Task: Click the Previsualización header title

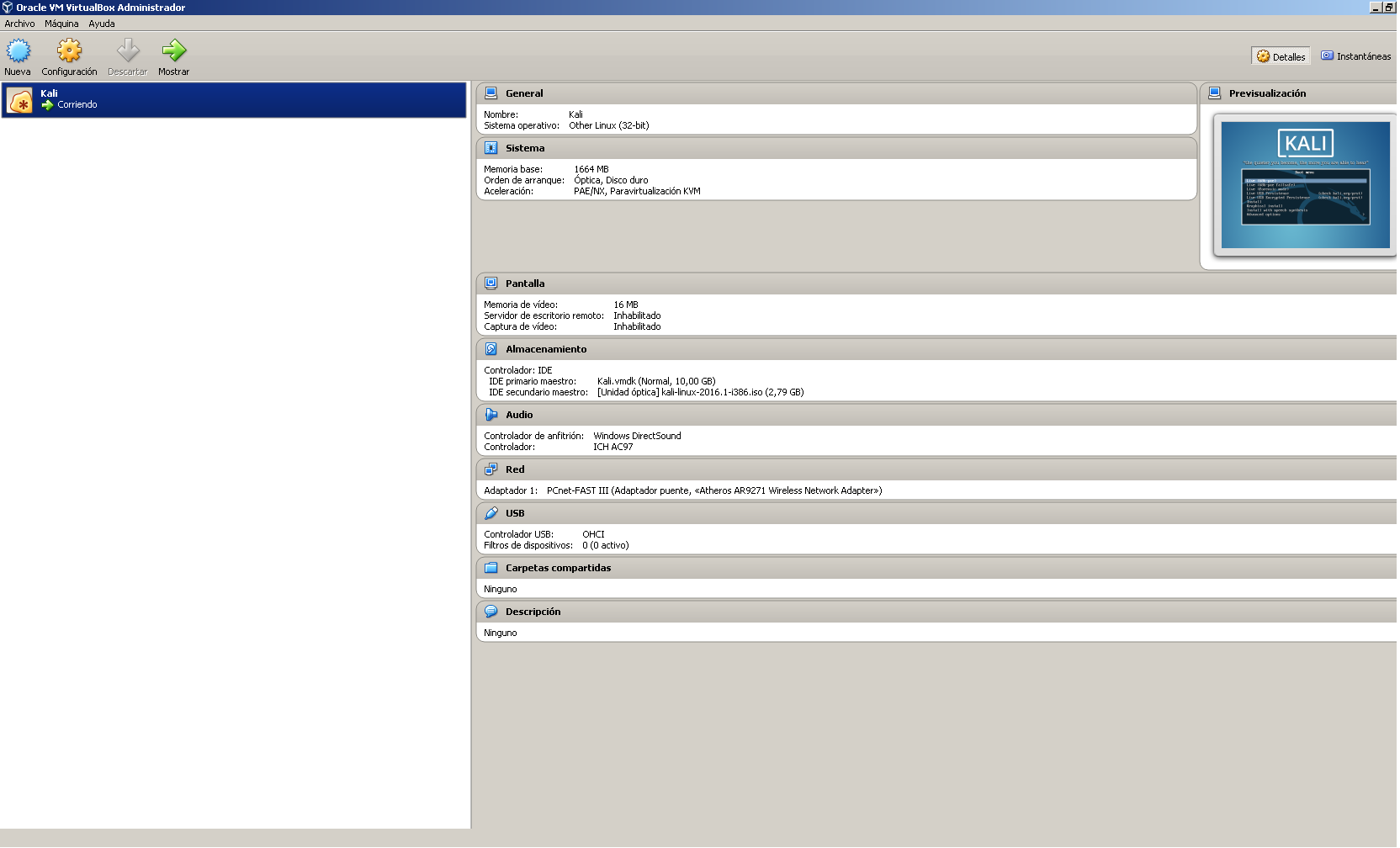Action: click(1267, 93)
